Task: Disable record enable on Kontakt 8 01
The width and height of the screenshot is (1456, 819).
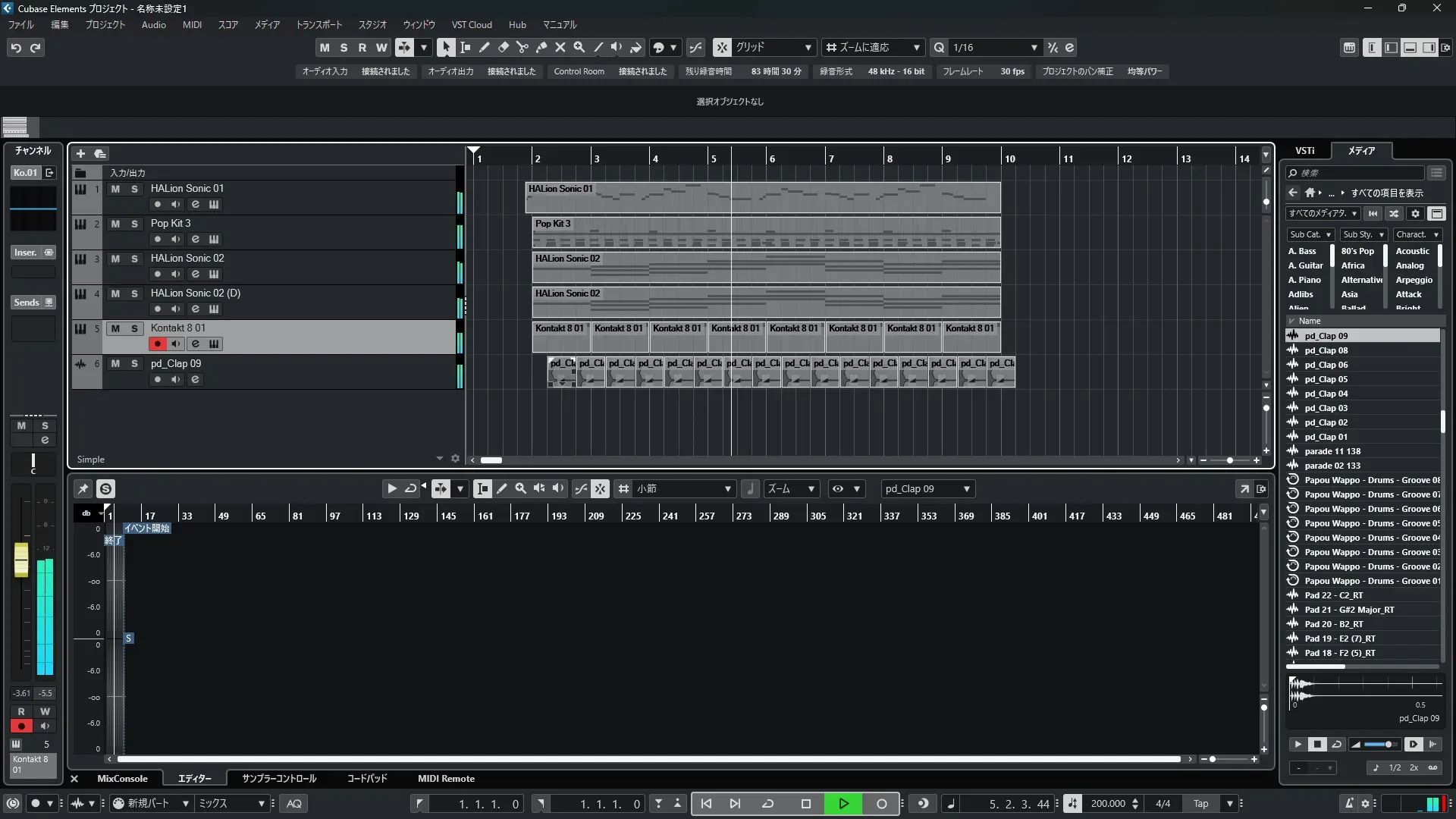Action: coord(157,344)
